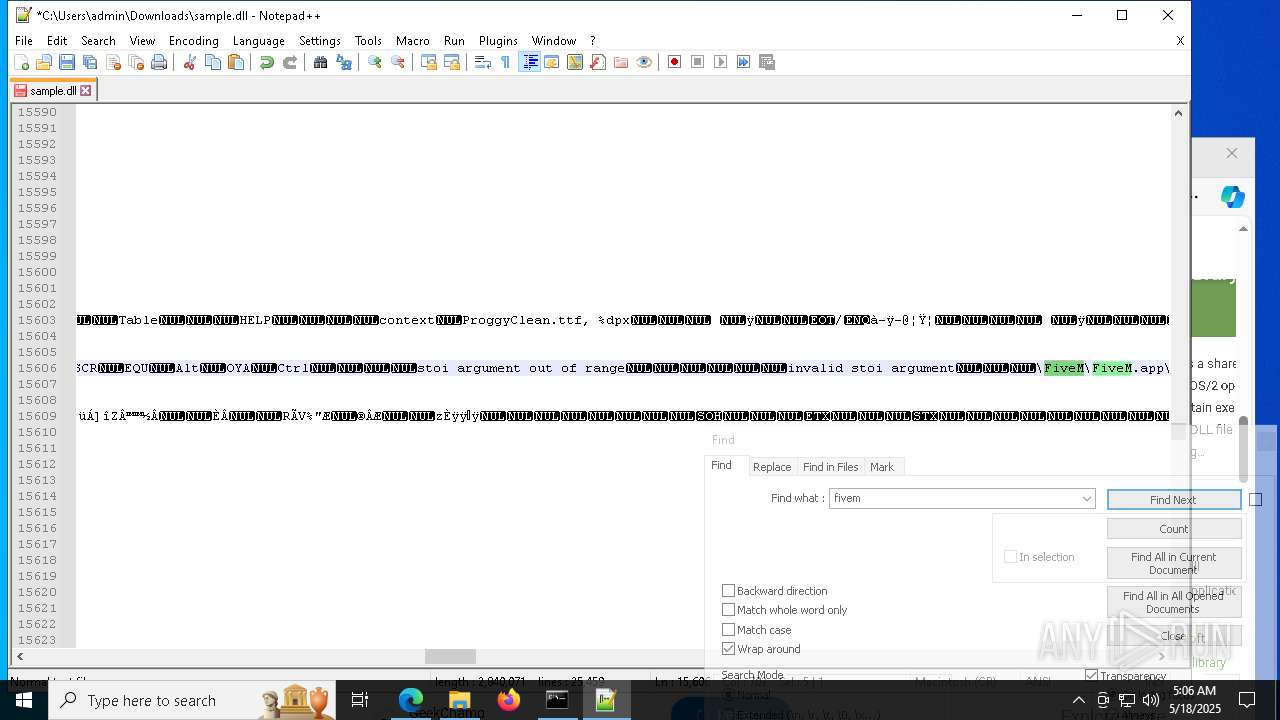Screen dimensions: 1280x720
Task: Open File Explorer from the taskbar
Action: coord(459,700)
